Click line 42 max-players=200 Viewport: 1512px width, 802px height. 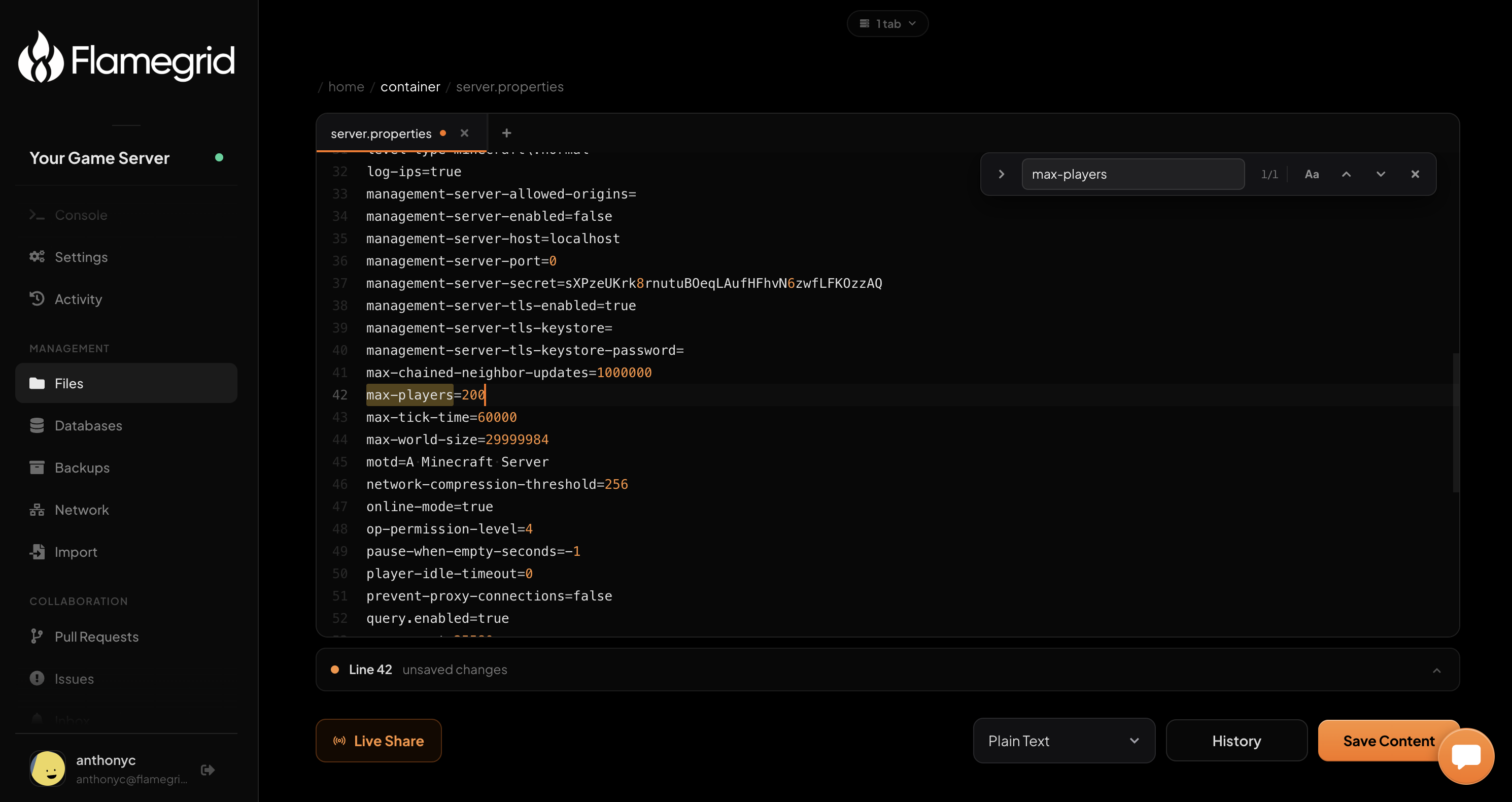tap(426, 394)
